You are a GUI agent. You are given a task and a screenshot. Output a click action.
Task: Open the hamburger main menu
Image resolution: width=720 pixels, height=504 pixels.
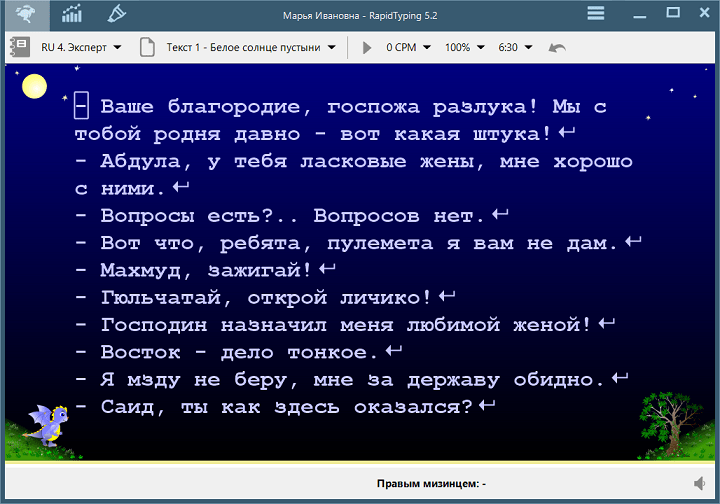pyautogui.click(x=595, y=13)
